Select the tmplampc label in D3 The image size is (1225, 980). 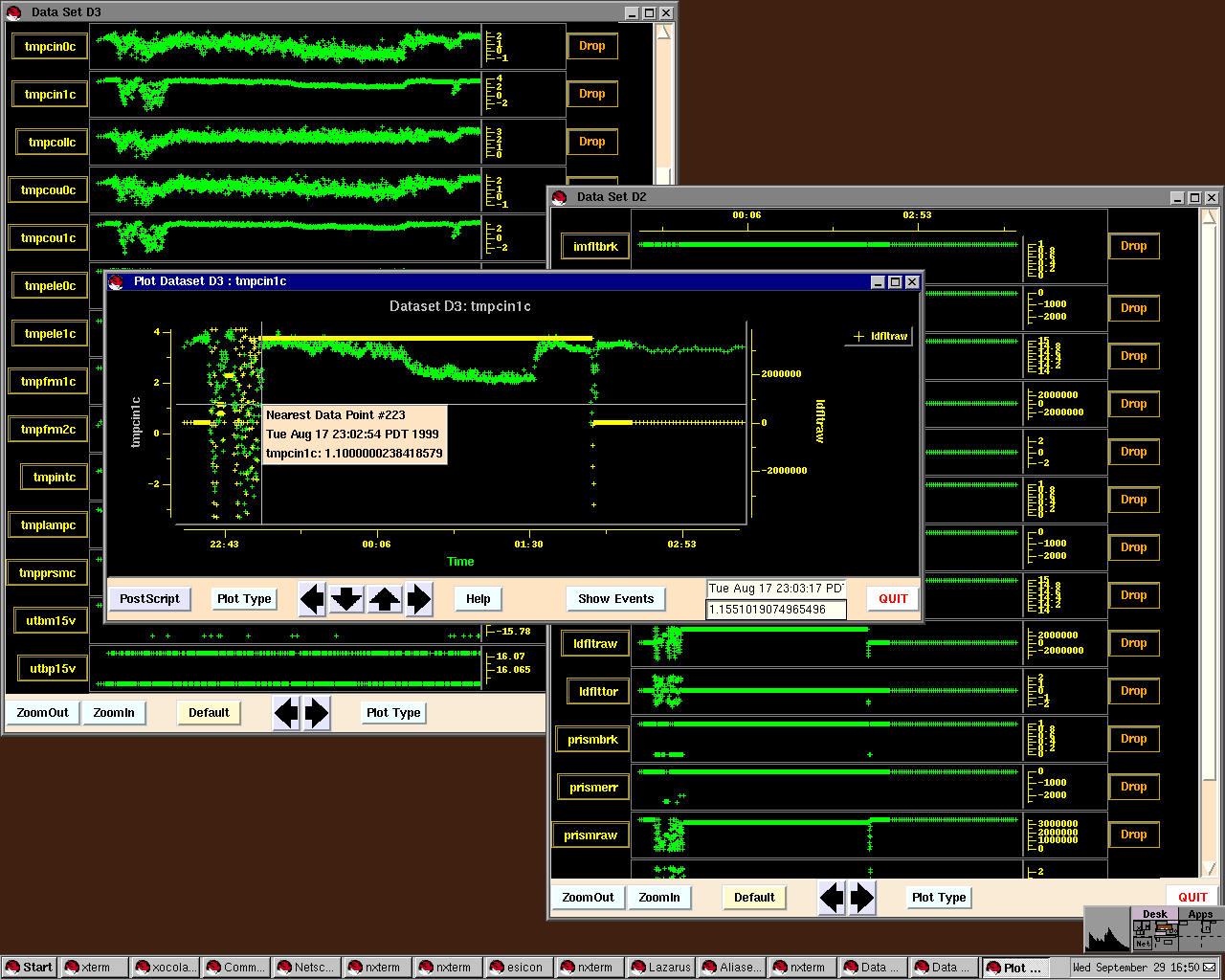[49, 525]
